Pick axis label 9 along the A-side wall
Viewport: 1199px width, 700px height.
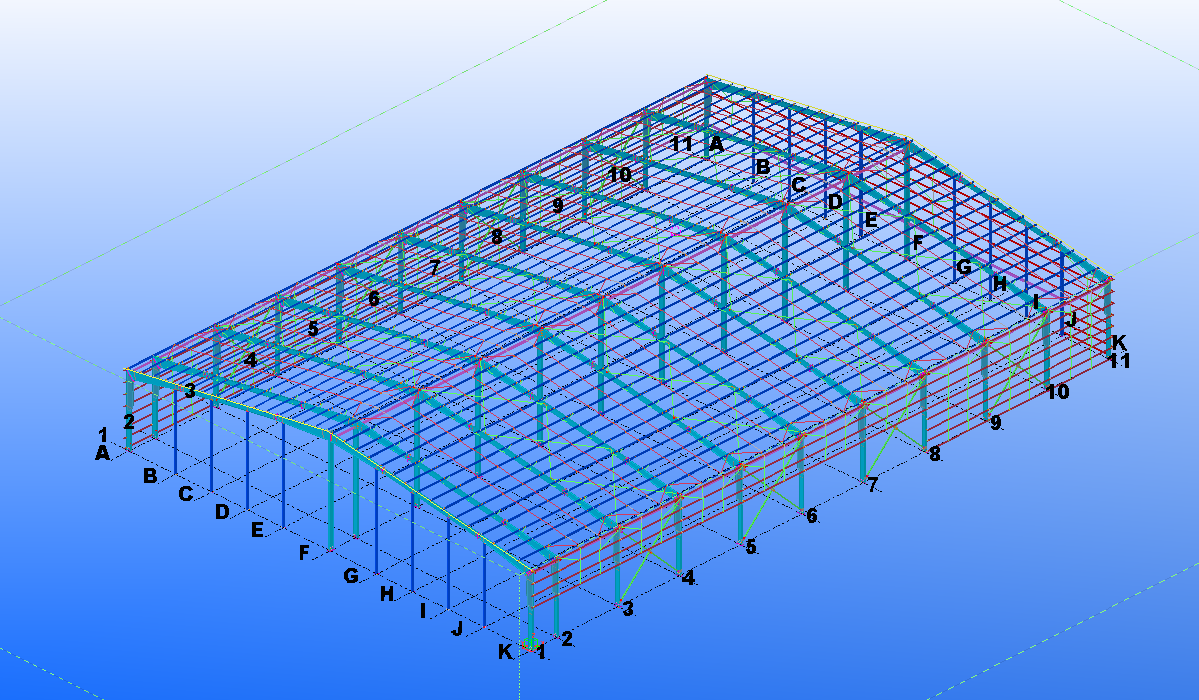tap(557, 205)
